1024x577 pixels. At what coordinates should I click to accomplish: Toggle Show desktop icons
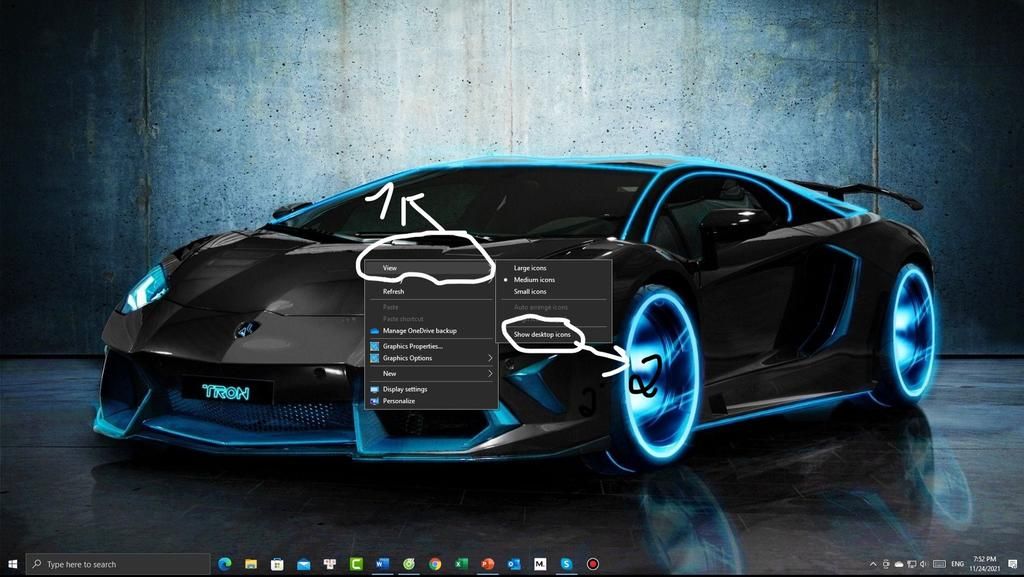click(554, 335)
